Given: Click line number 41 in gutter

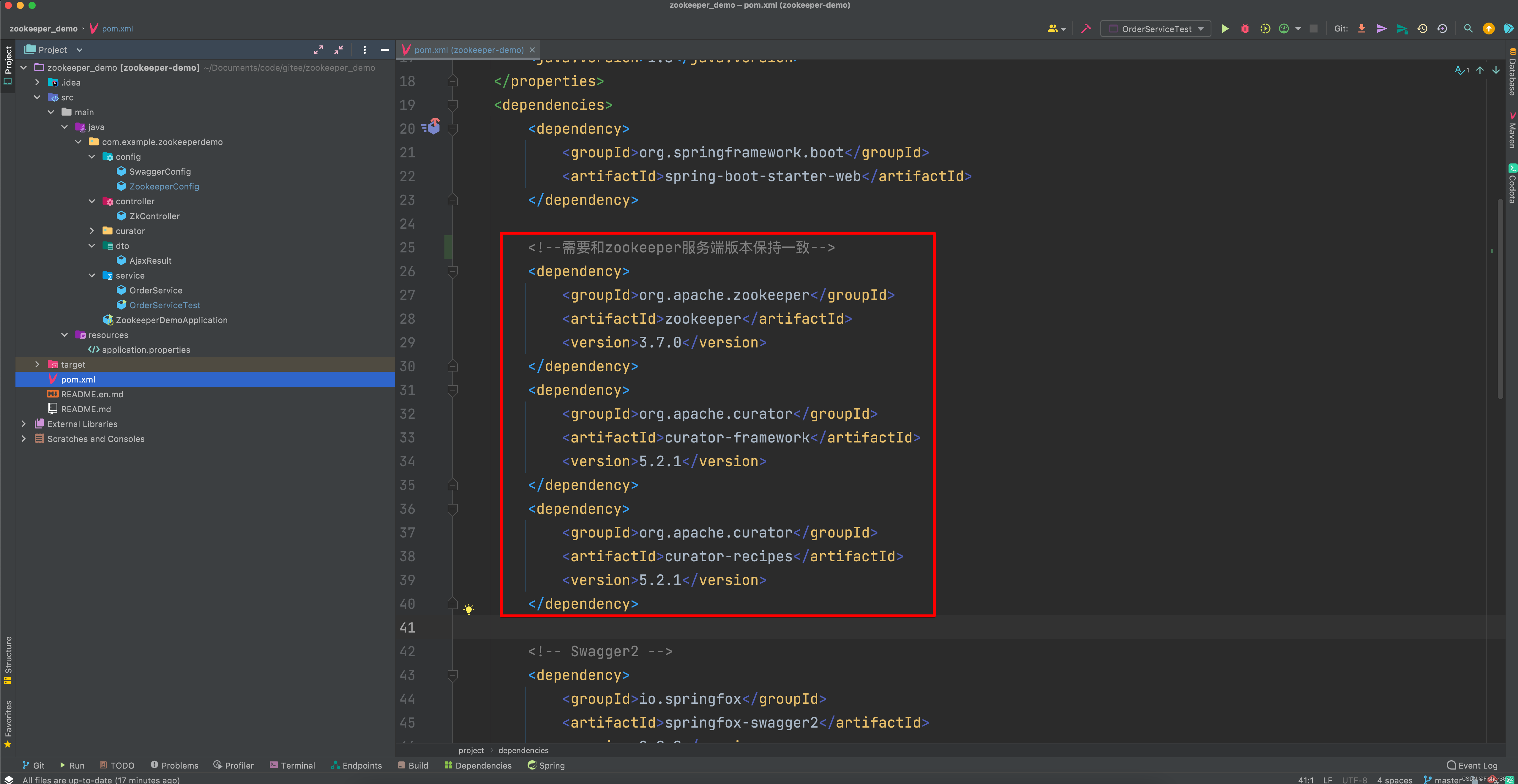Looking at the screenshot, I should [x=407, y=627].
